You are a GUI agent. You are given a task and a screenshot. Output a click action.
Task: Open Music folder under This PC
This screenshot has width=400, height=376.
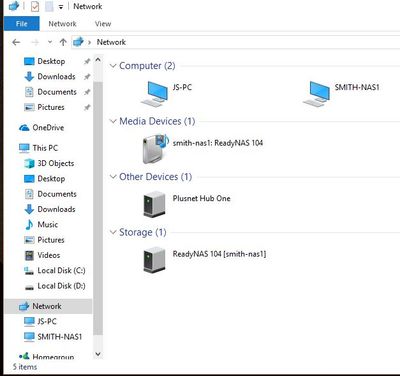[x=48, y=225]
